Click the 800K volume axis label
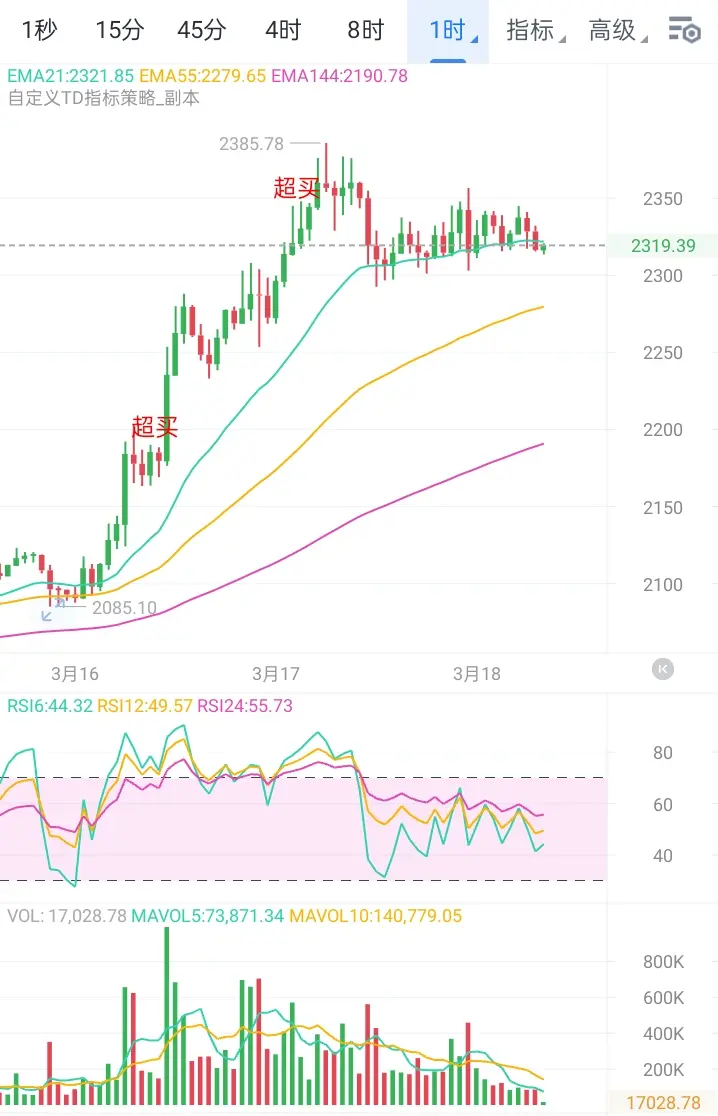This screenshot has height=1116, width=718. (x=663, y=962)
